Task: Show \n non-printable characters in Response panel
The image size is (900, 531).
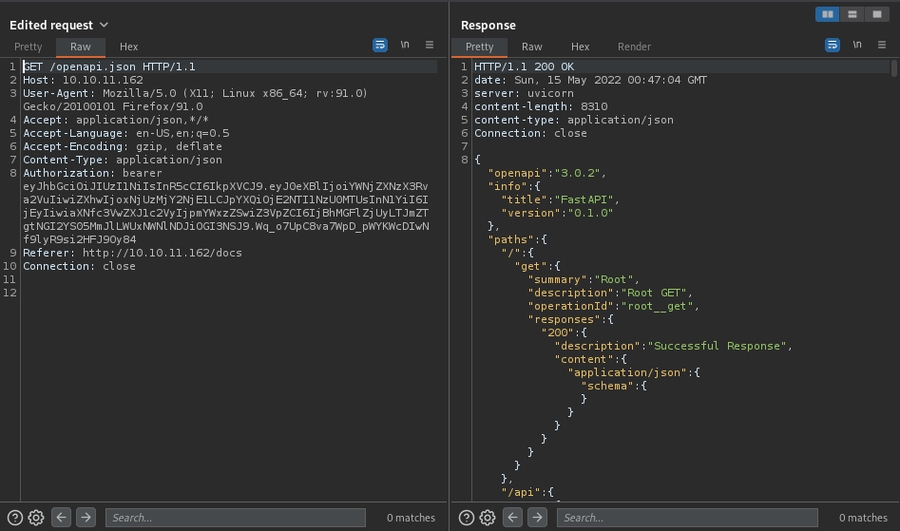Action: tap(857, 46)
